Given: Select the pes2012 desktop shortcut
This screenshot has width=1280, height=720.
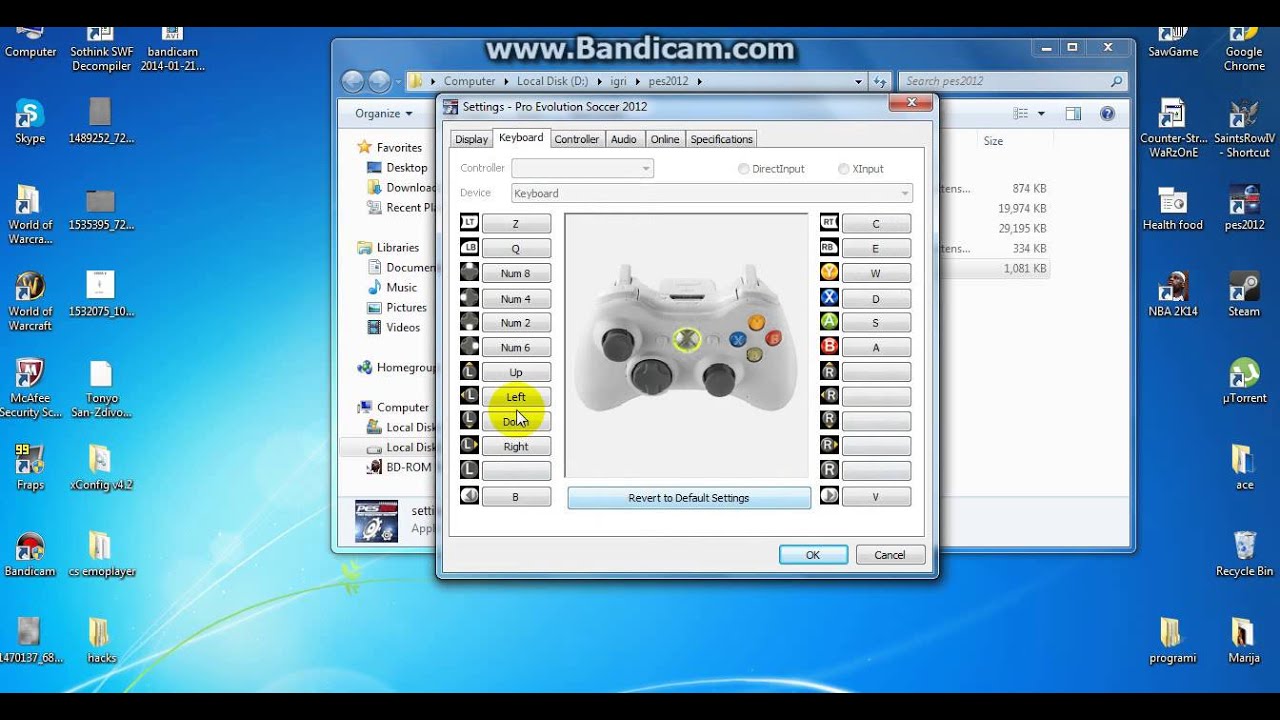Looking at the screenshot, I should (1244, 208).
